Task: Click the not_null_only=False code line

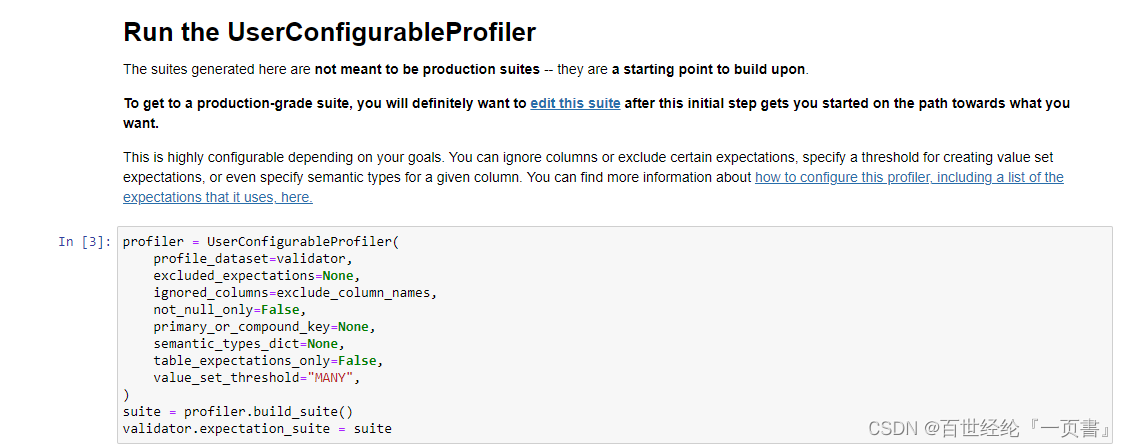Action: tap(230, 309)
